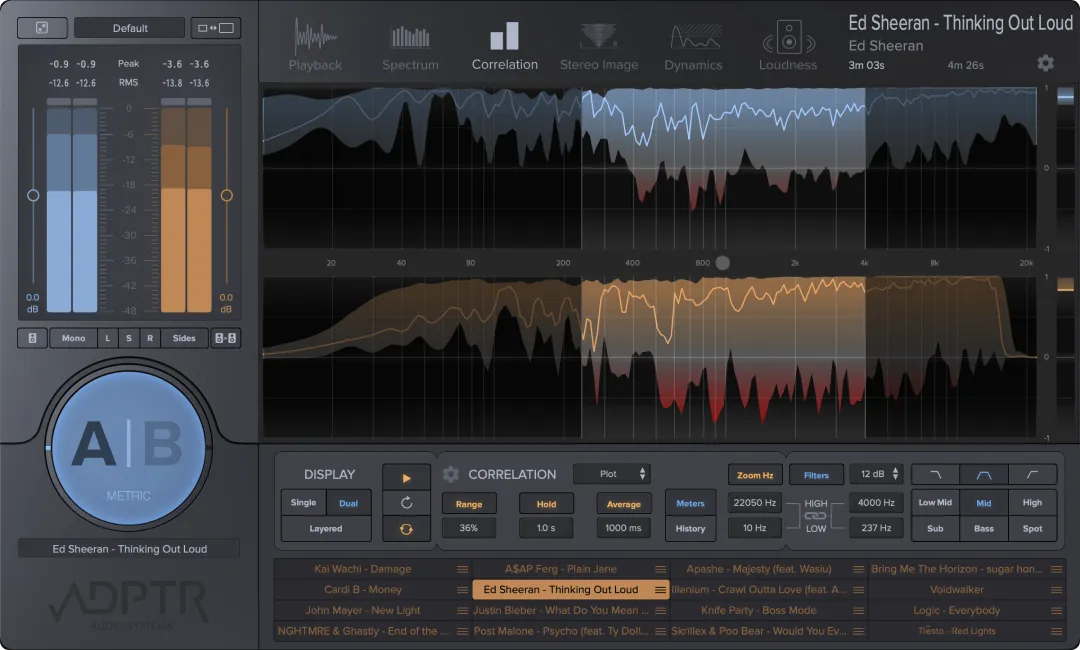Click the dice randomize icon top-left
Screen dimensions: 1080x650
click(x=42, y=28)
